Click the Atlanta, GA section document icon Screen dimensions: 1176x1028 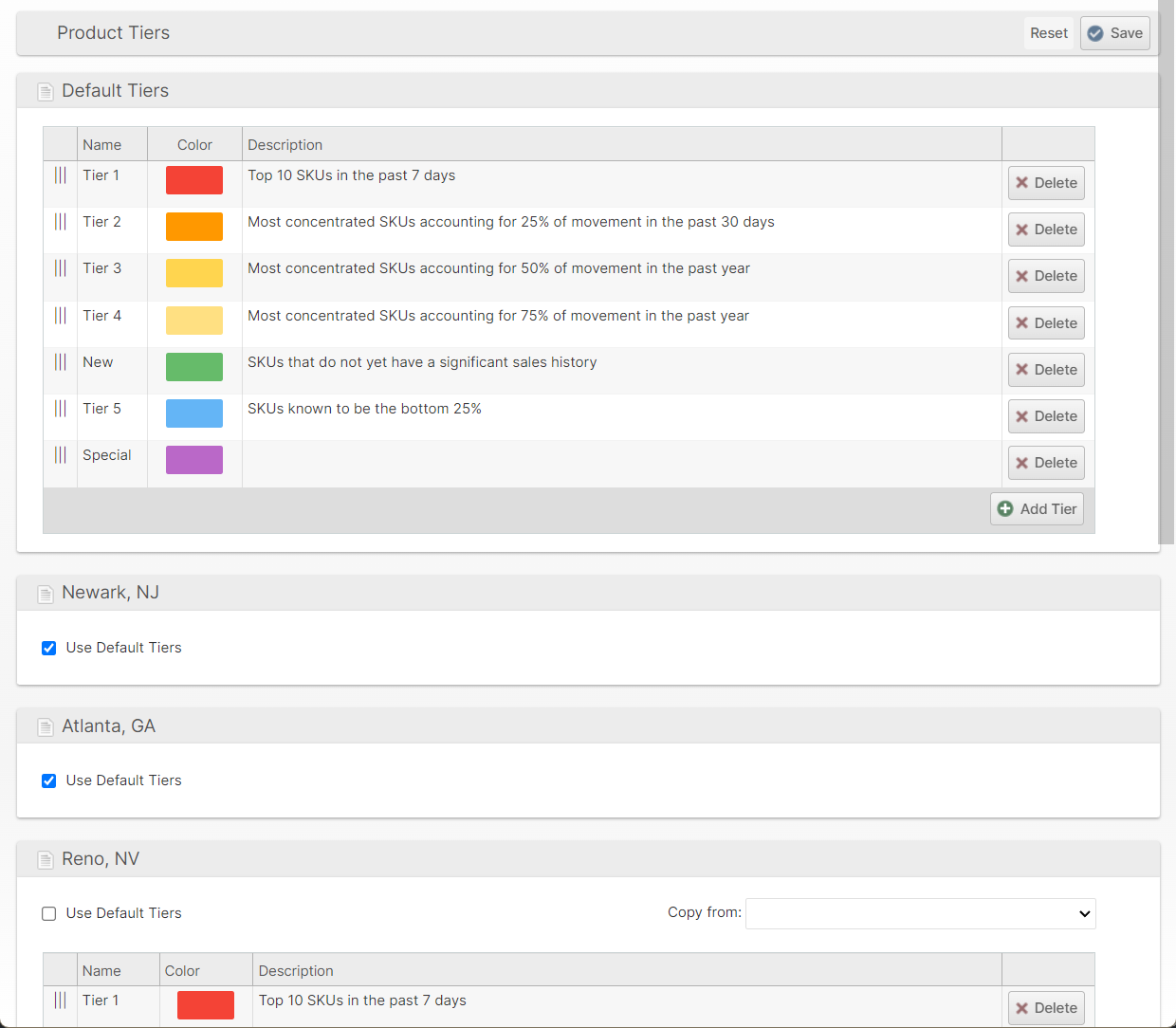(45, 727)
